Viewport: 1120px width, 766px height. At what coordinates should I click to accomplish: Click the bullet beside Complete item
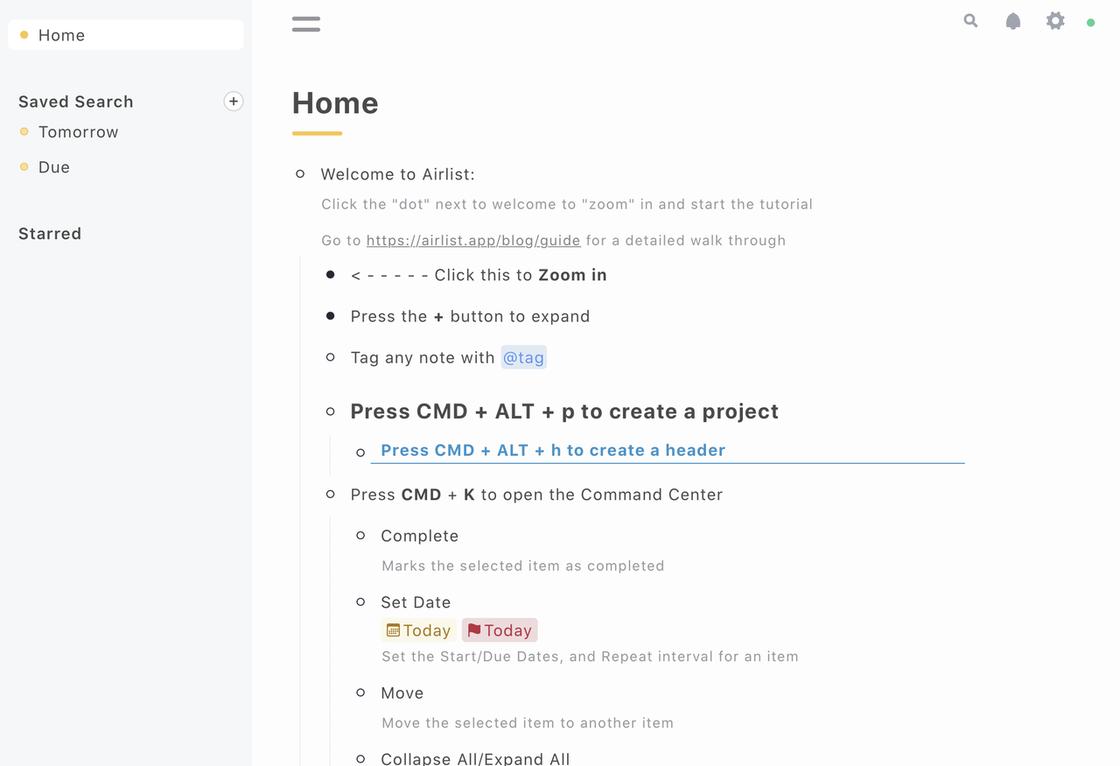[x=361, y=536]
